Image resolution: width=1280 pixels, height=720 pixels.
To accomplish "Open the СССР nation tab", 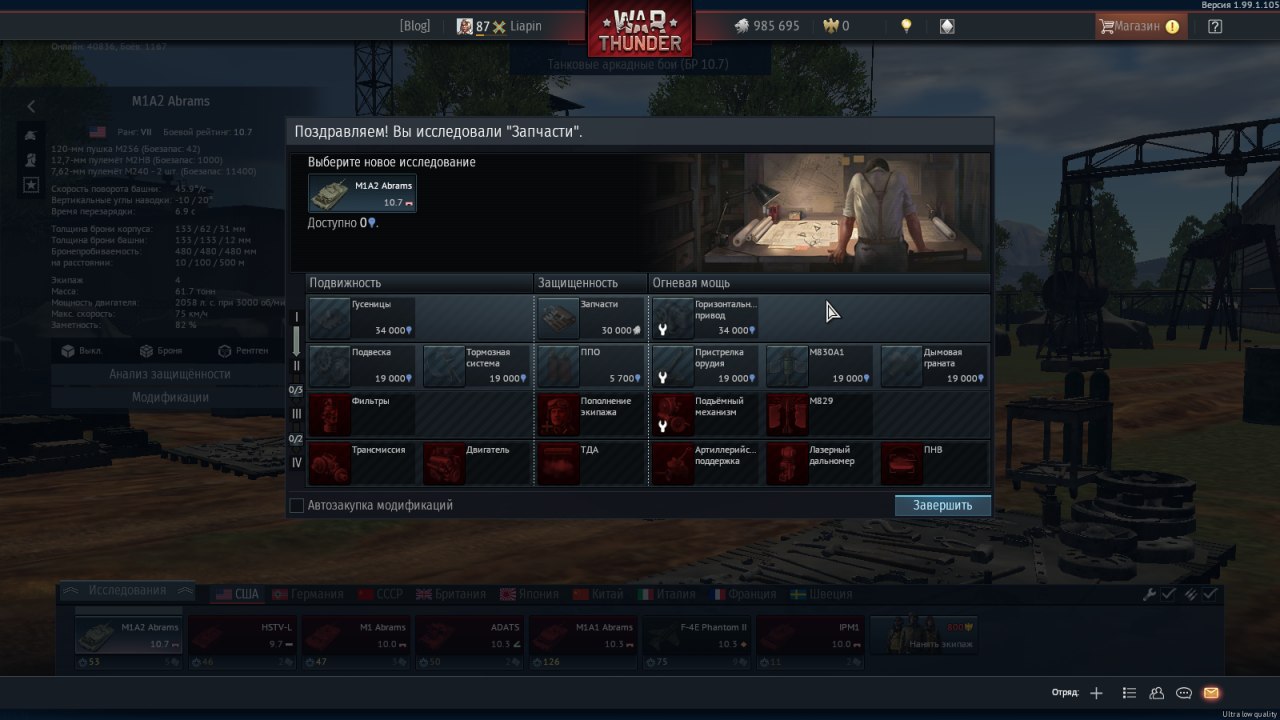I will coord(381,594).
